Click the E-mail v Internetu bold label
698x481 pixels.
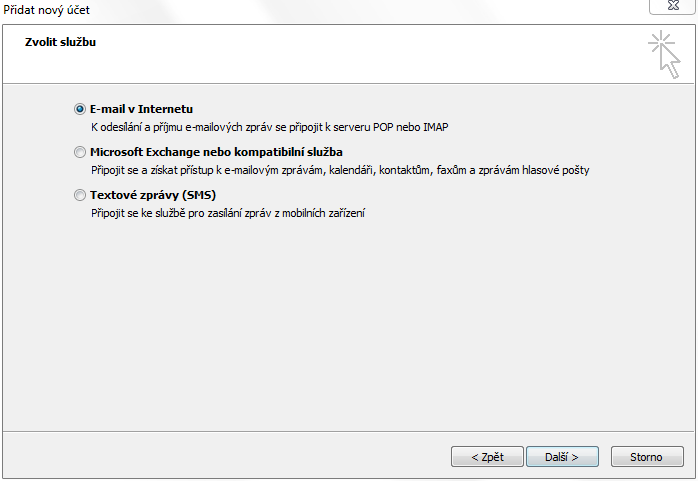(142, 109)
